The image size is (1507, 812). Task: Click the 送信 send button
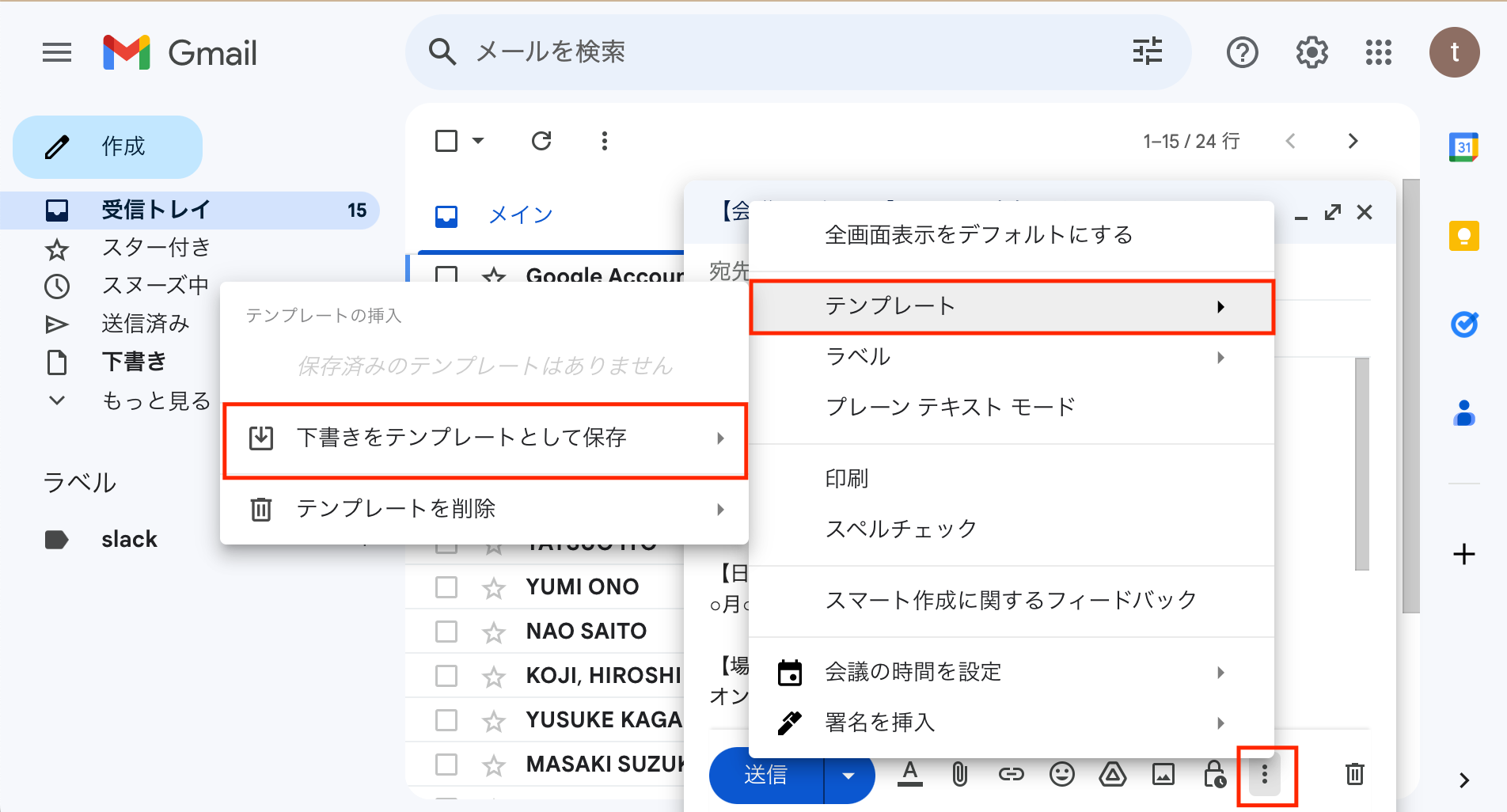766,776
